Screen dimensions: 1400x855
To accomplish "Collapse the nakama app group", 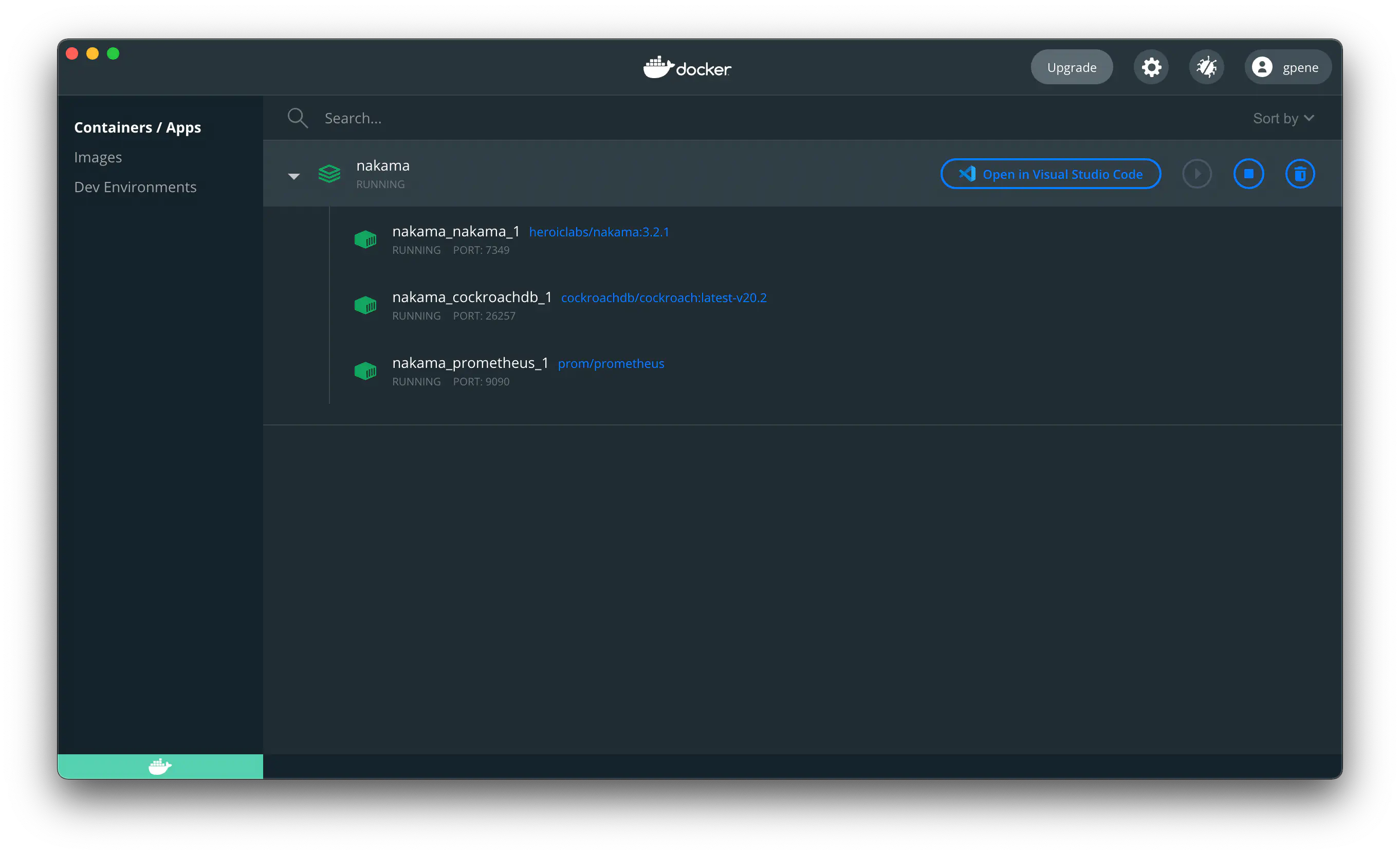I will tap(294, 176).
